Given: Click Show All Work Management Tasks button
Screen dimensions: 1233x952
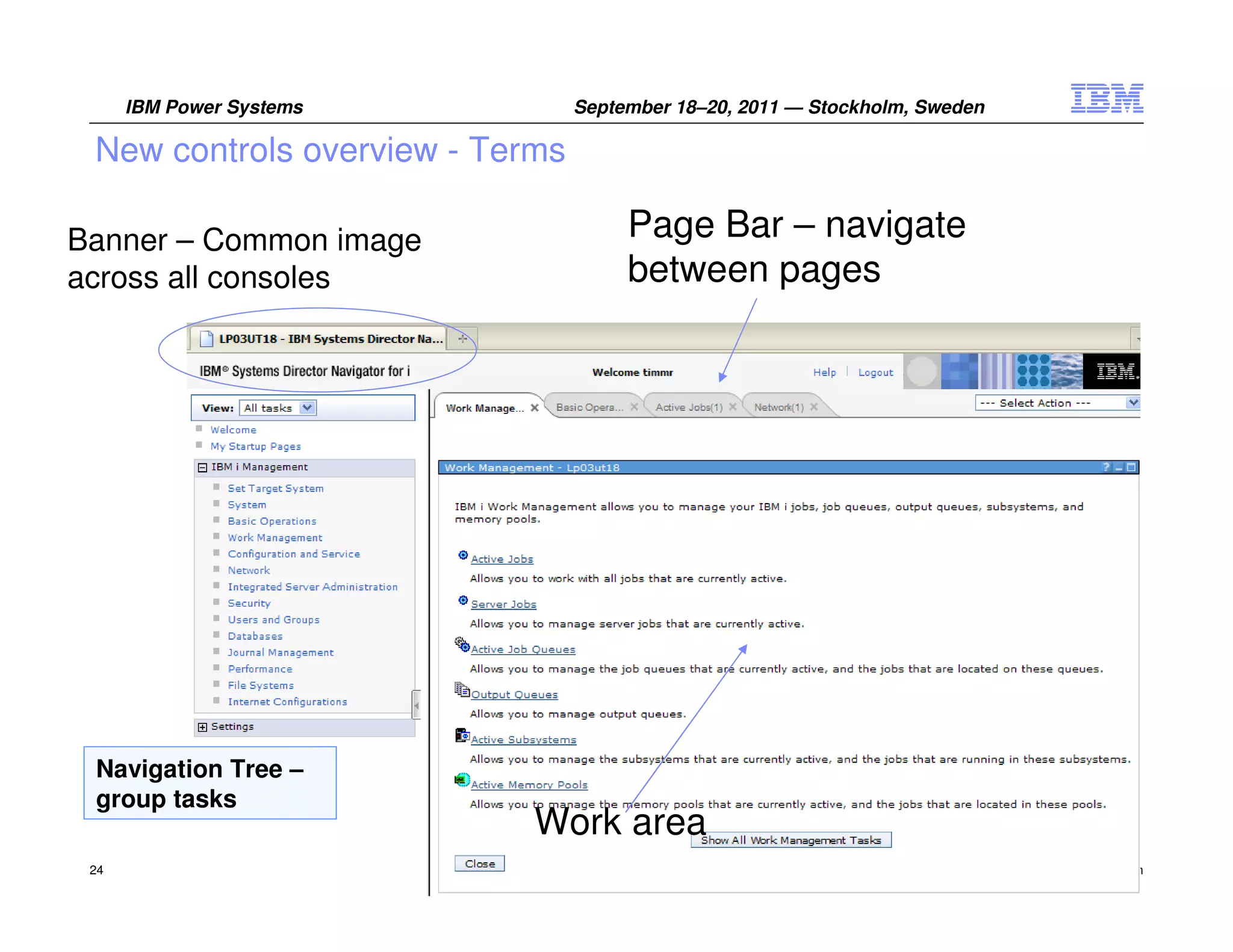Looking at the screenshot, I should (791, 840).
